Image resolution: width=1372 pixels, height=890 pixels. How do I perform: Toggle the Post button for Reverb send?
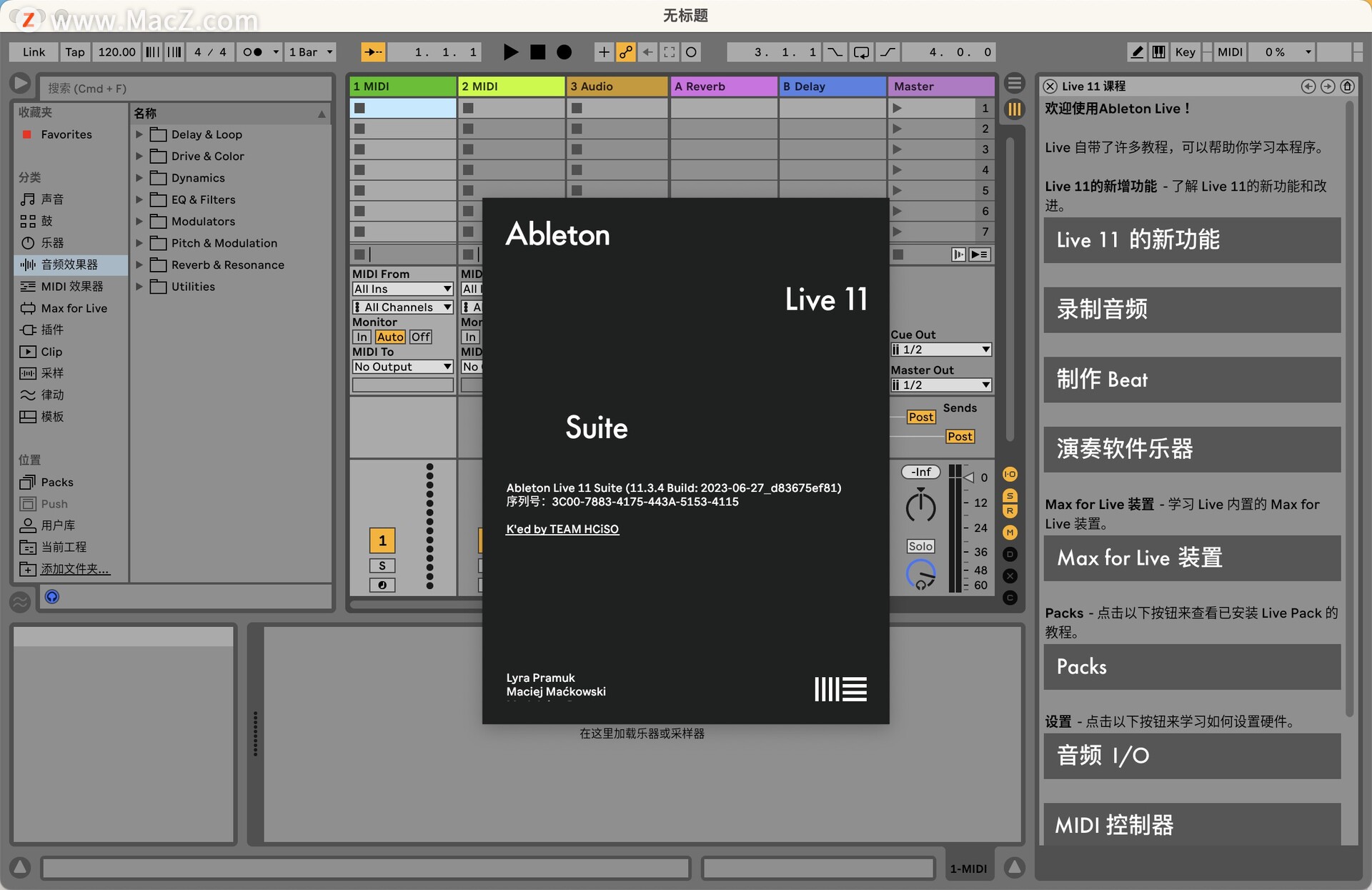920,417
